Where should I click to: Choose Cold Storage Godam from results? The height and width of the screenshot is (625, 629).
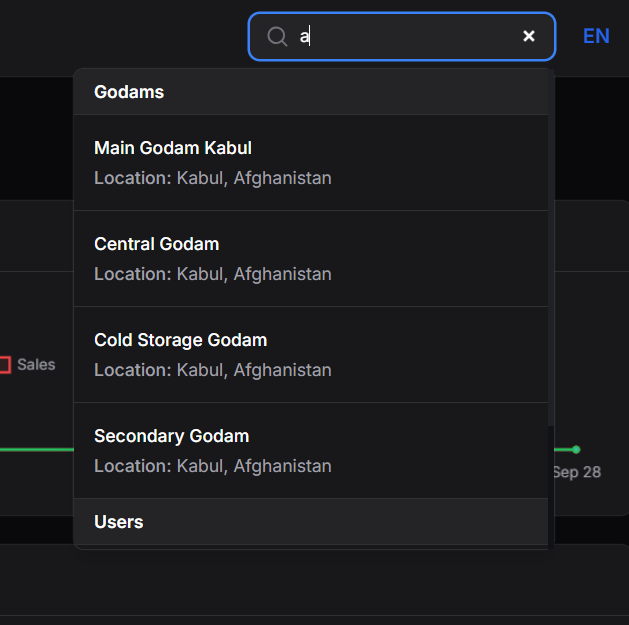(181, 340)
